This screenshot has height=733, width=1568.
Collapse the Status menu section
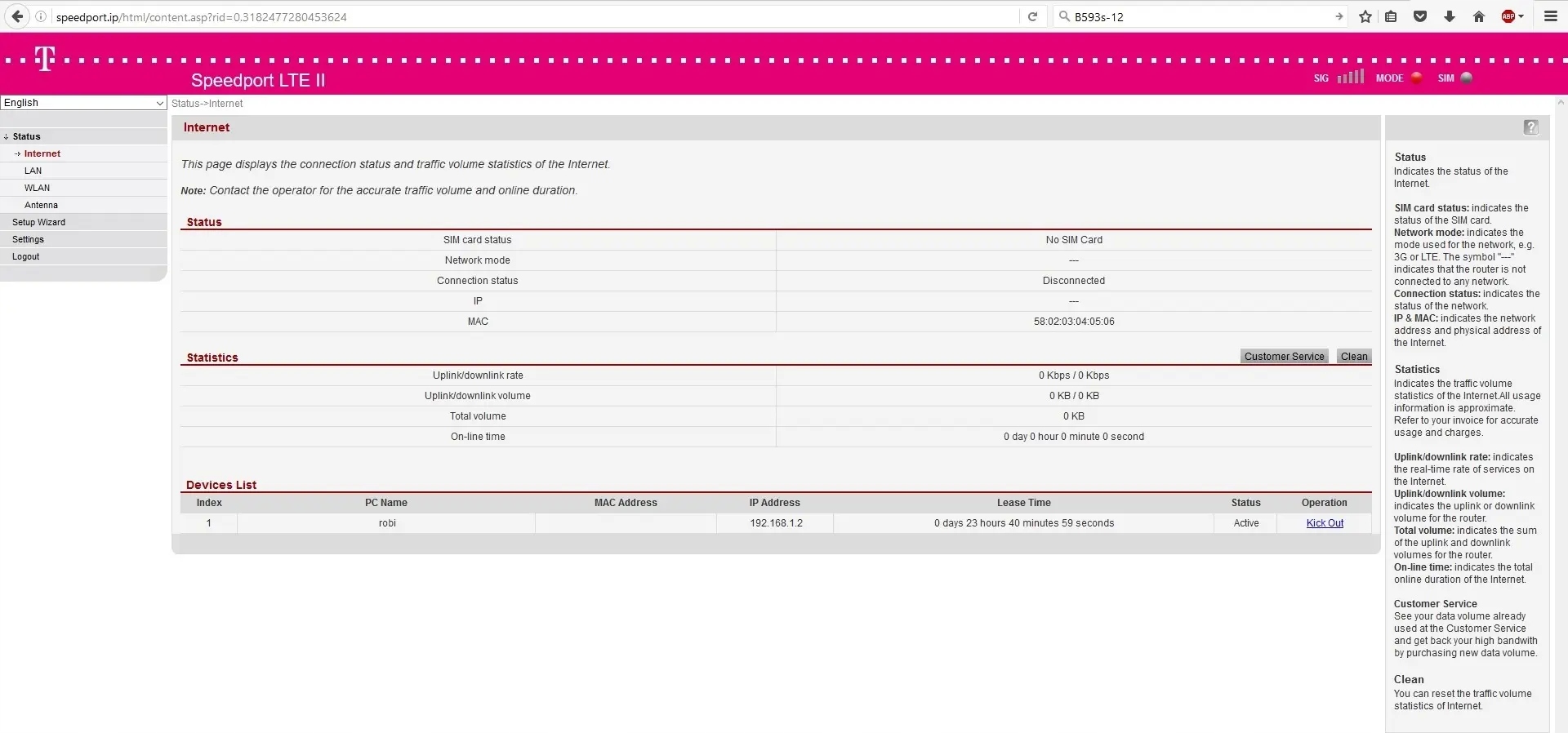(x=26, y=136)
